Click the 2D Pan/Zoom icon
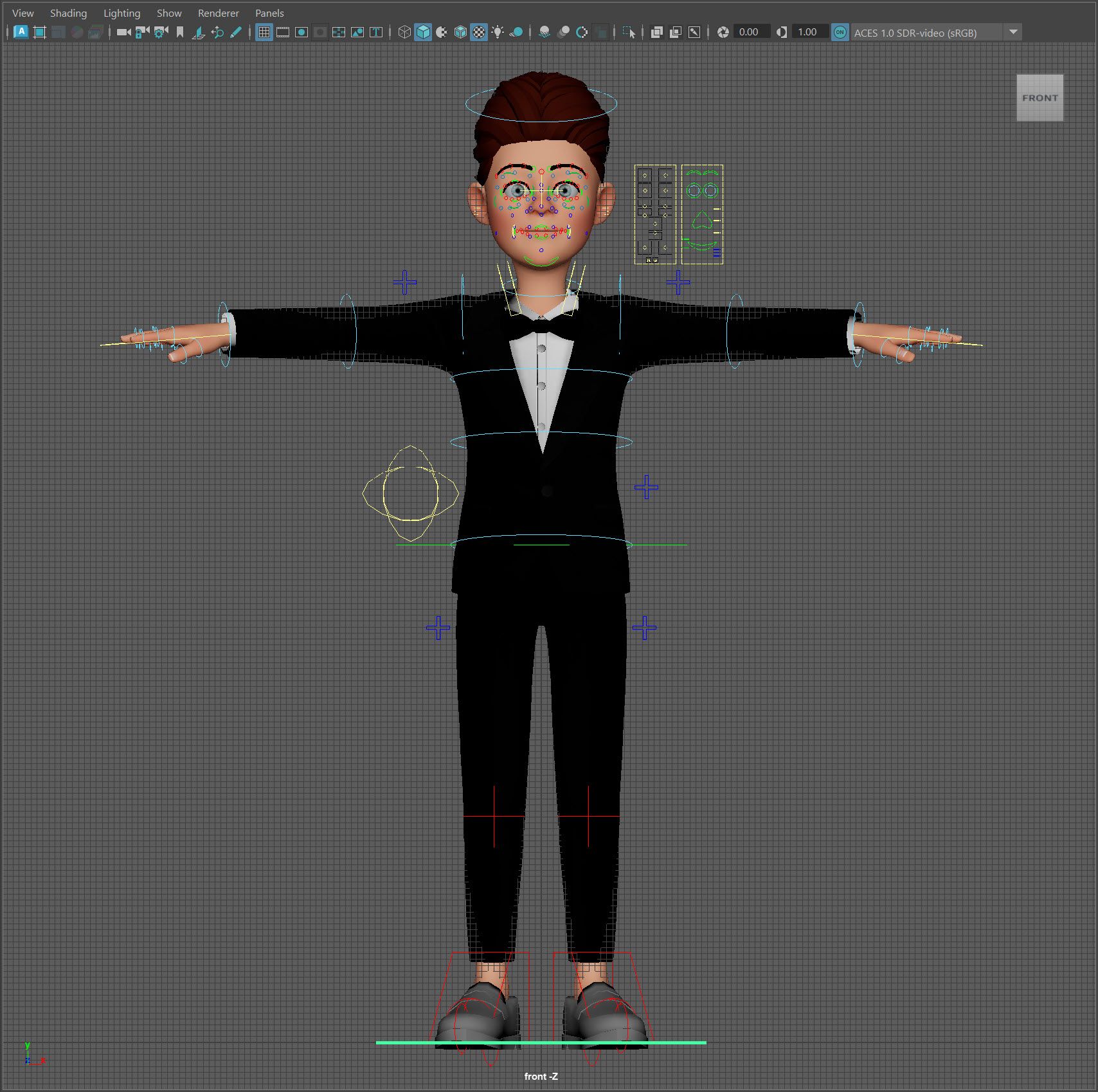1098x1092 pixels. point(217,32)
